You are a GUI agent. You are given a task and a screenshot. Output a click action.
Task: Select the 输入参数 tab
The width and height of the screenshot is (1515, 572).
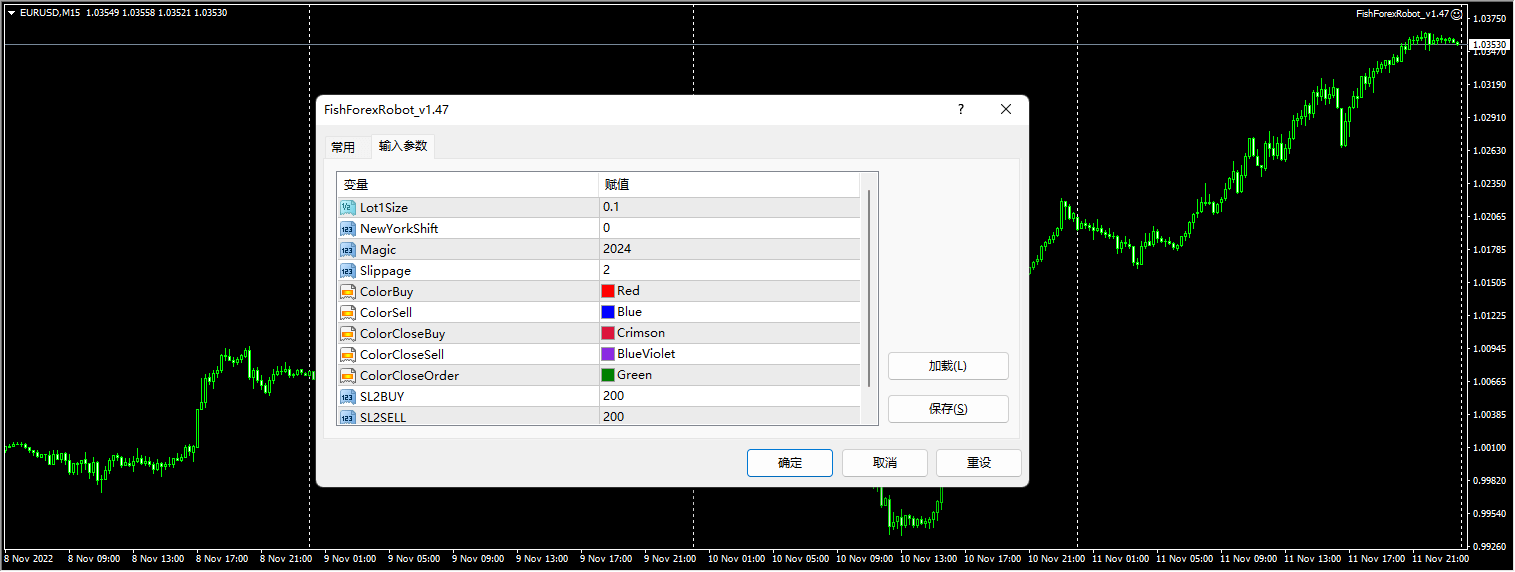click(403, 146)
